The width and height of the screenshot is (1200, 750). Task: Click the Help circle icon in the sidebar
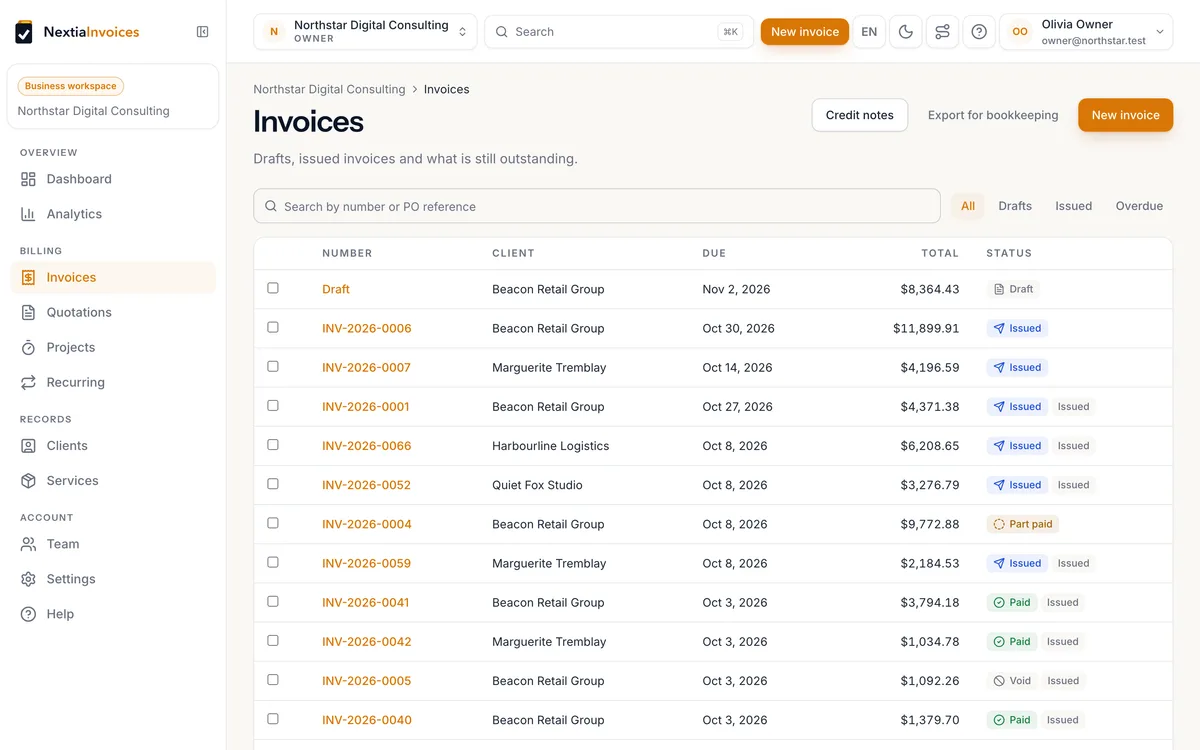click(28, 614)
